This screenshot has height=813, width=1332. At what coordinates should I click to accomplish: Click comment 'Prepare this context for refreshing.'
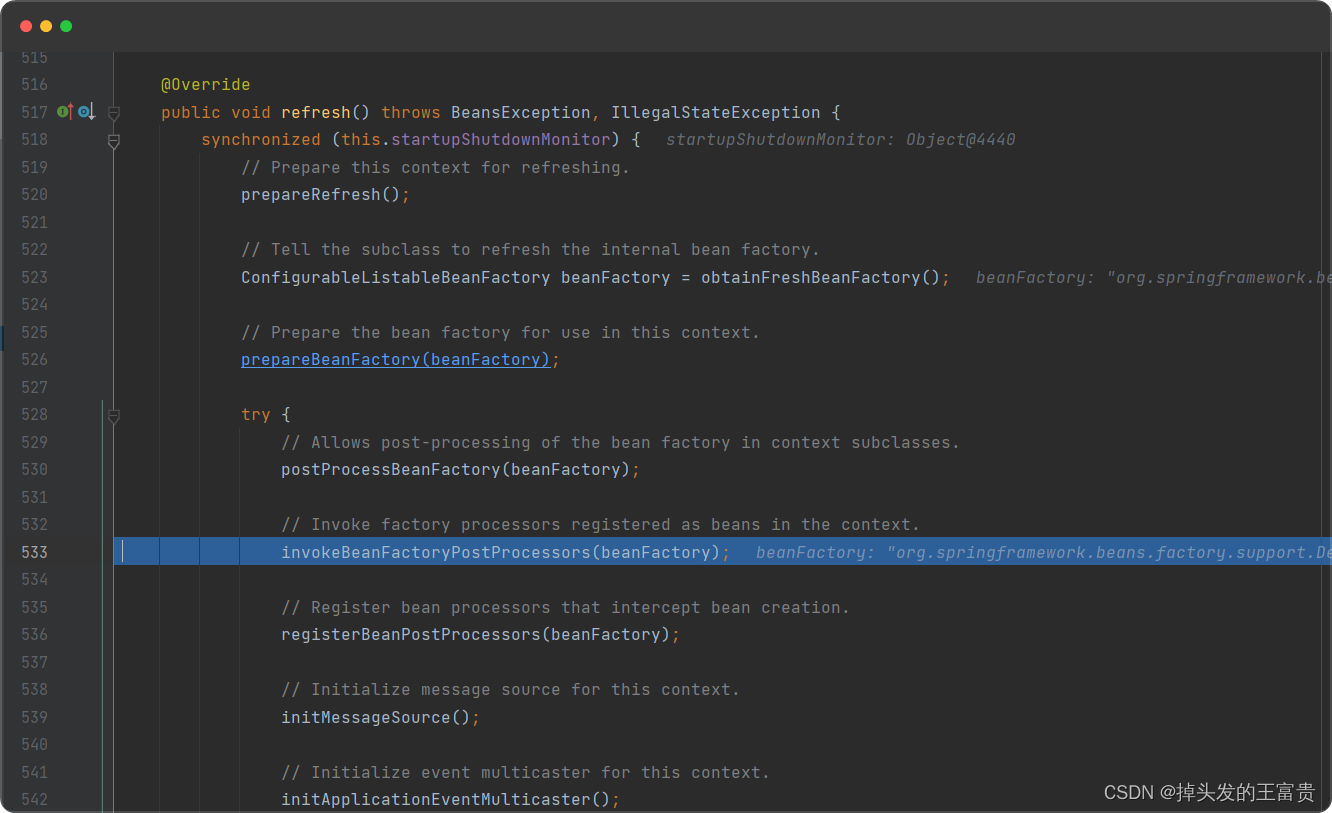click(436, 168)
